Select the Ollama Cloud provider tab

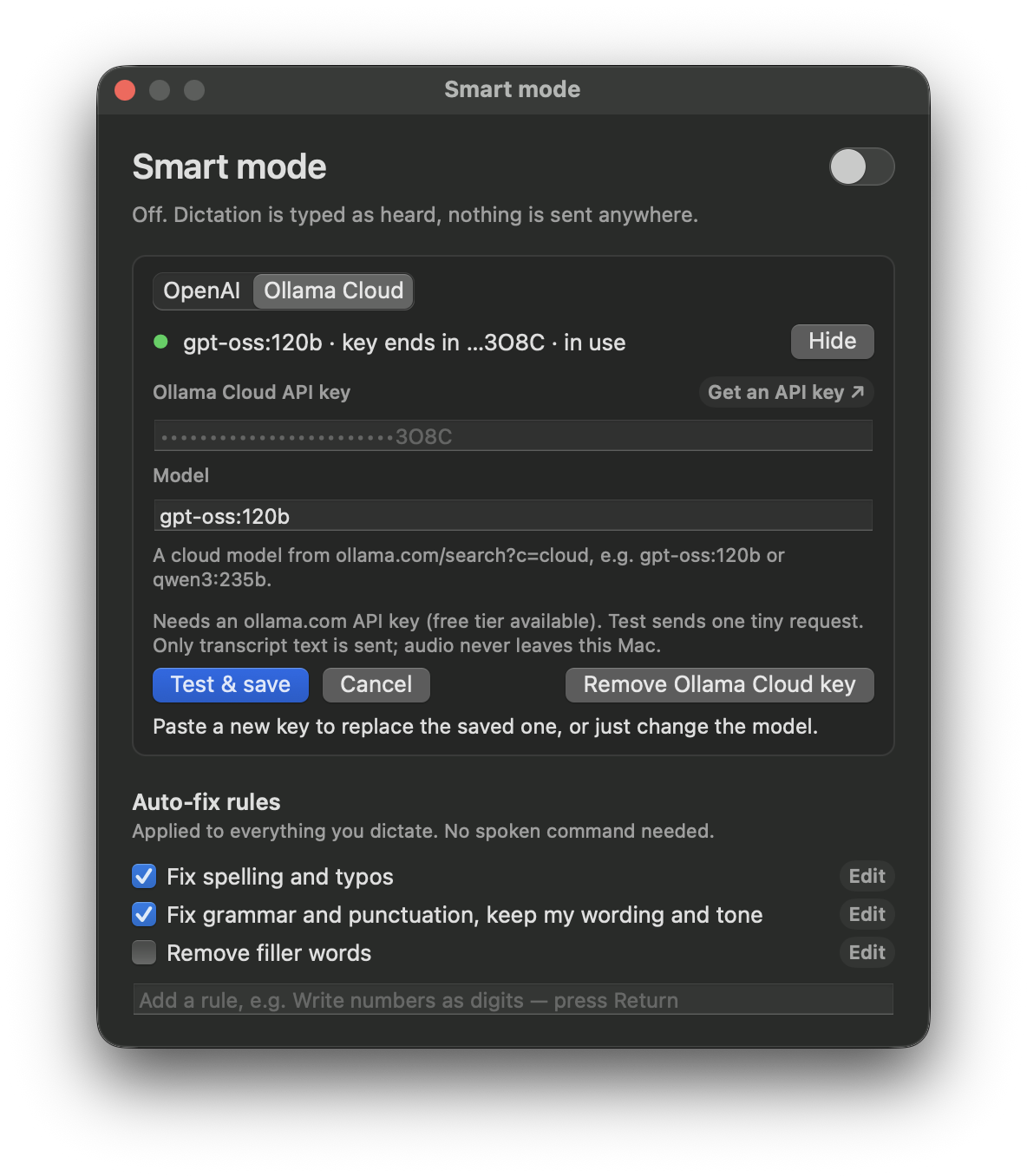tap(333, 291)
